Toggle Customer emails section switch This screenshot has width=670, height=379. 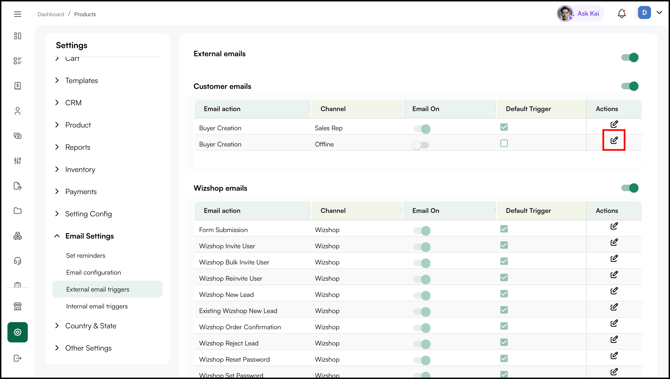click(630, 86)
